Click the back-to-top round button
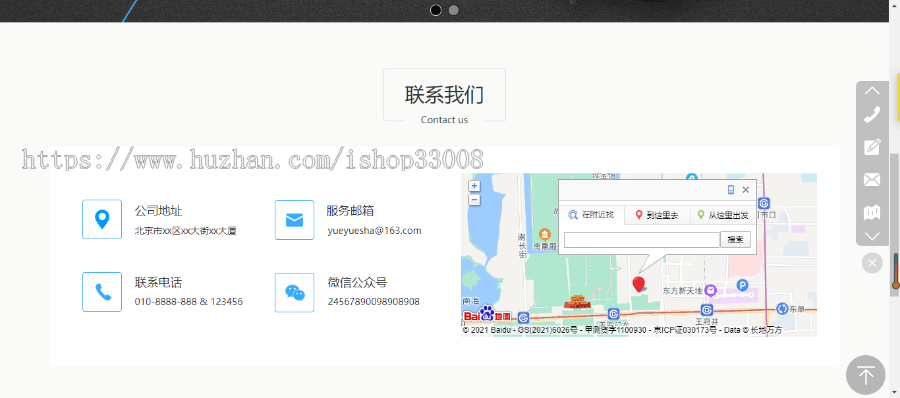This screenshot has height=398, width=900. [866, 376]
